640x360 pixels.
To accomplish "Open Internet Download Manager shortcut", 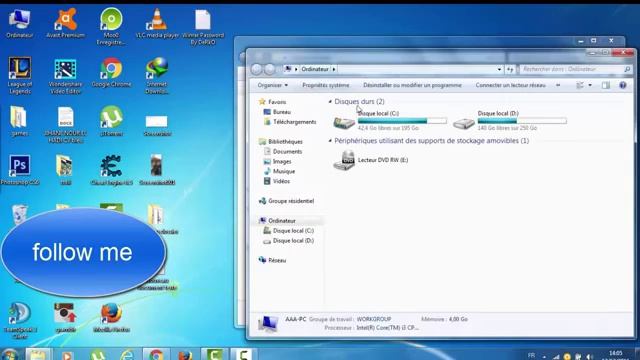I will pos(157,76).
